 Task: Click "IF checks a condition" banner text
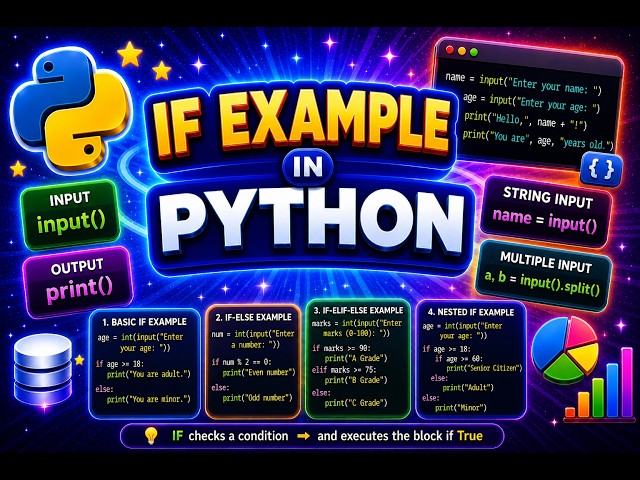pos(230,436)
